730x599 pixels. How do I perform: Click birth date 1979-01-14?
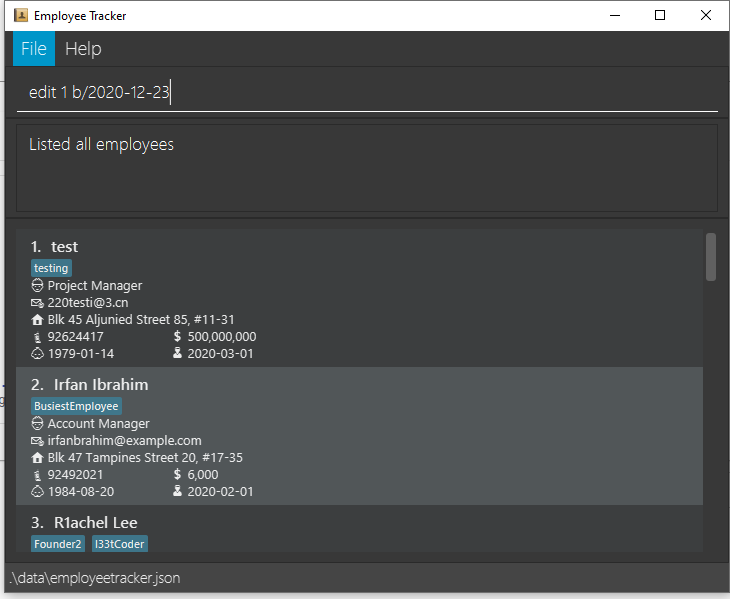coord(81,354)
